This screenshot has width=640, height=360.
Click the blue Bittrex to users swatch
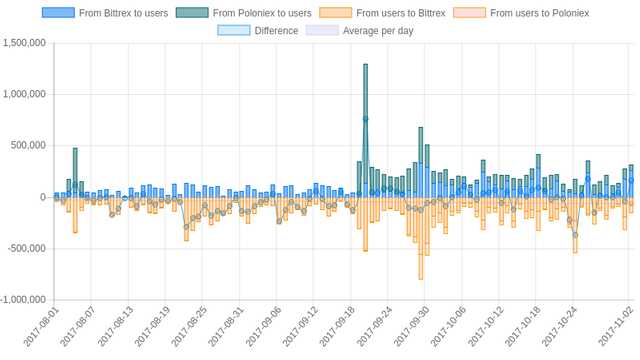point(58,13)
